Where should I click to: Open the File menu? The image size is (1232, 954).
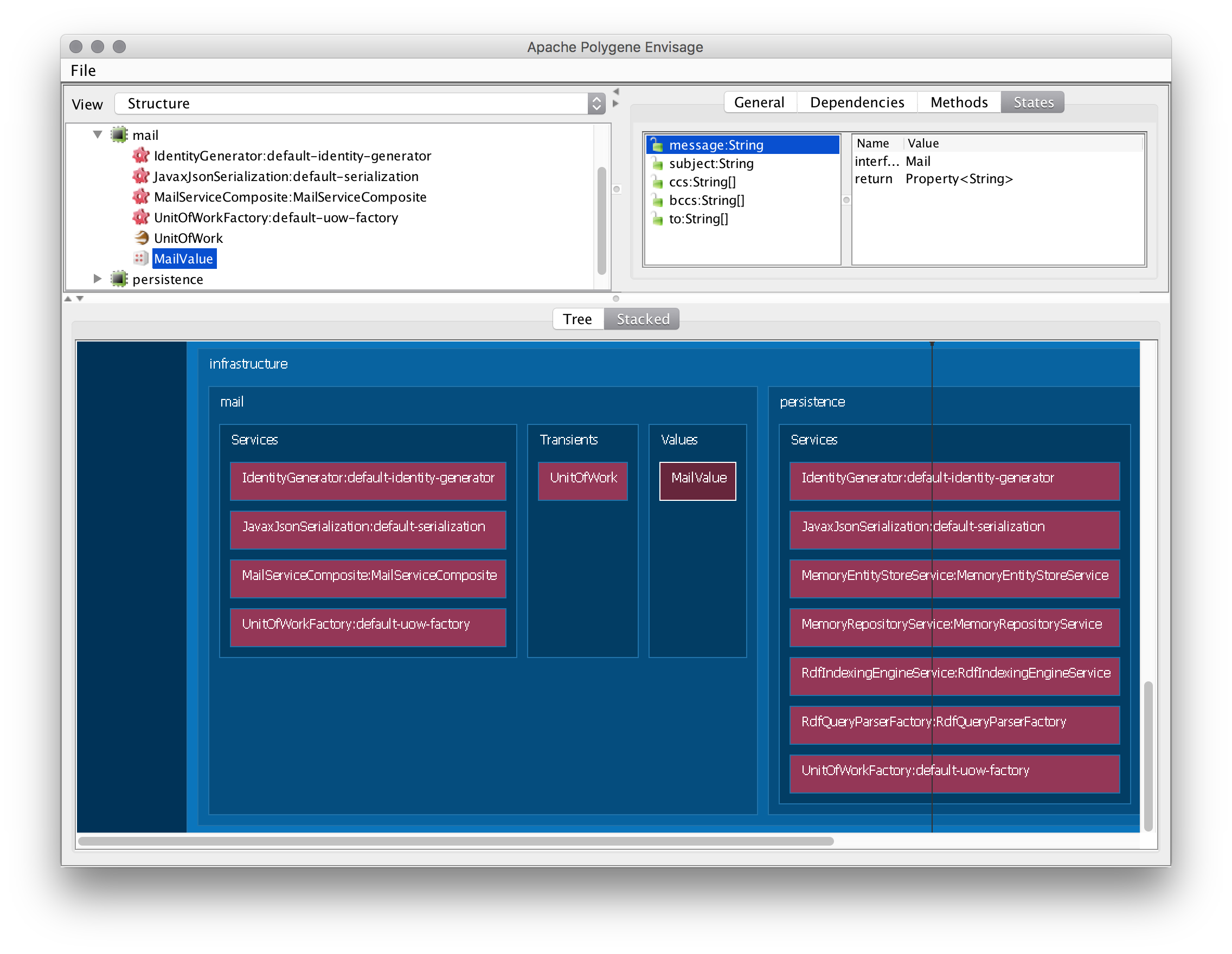pyautogui.click(x=83, y=70)
